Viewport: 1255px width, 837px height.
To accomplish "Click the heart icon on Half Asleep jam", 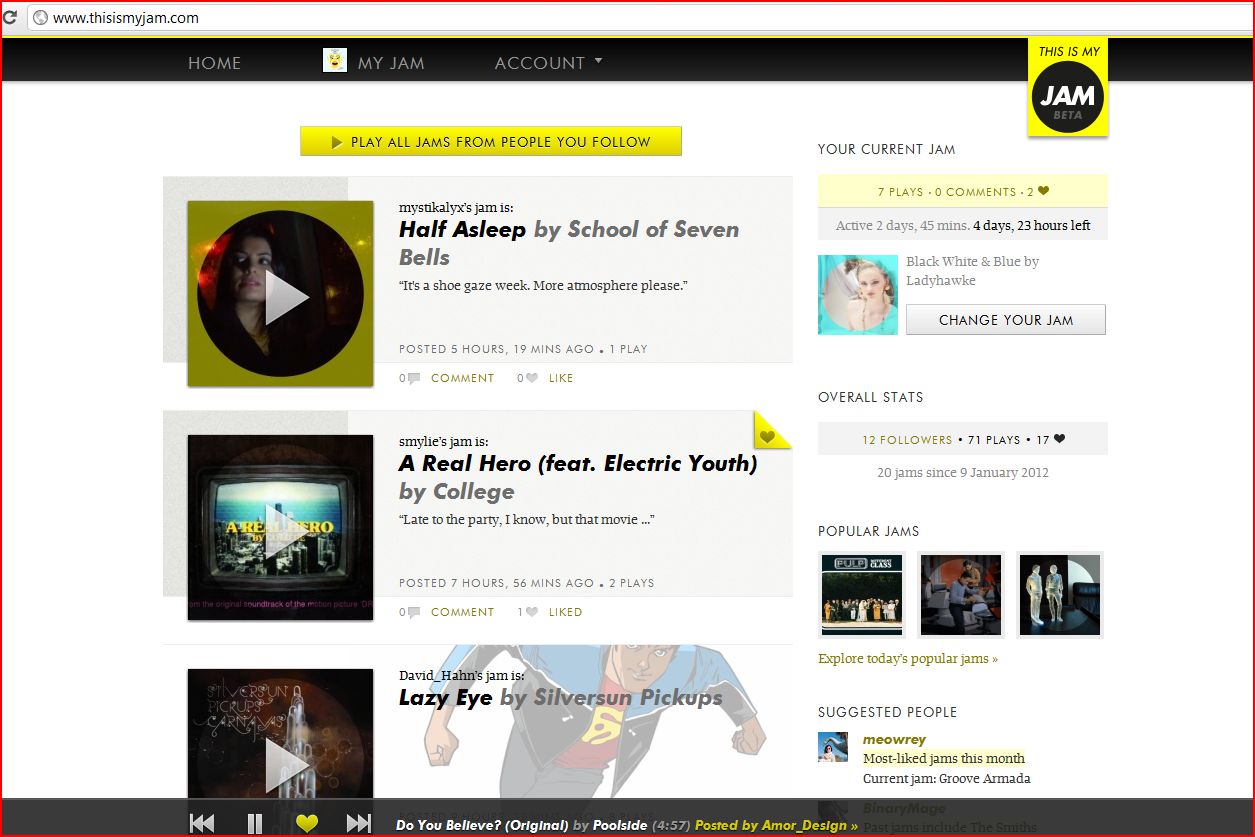I will (x=531, y=378).
